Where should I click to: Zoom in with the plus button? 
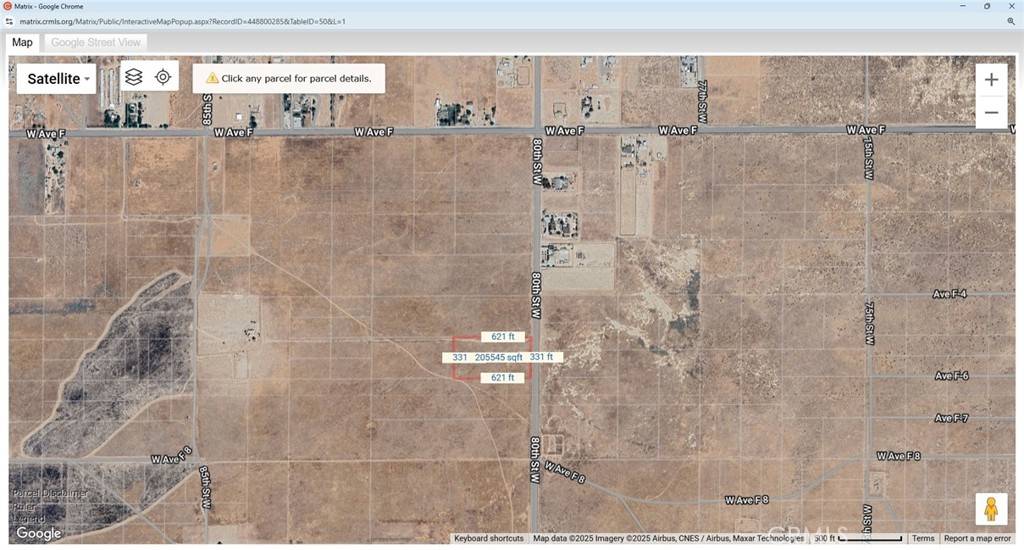tap(990, 80)
